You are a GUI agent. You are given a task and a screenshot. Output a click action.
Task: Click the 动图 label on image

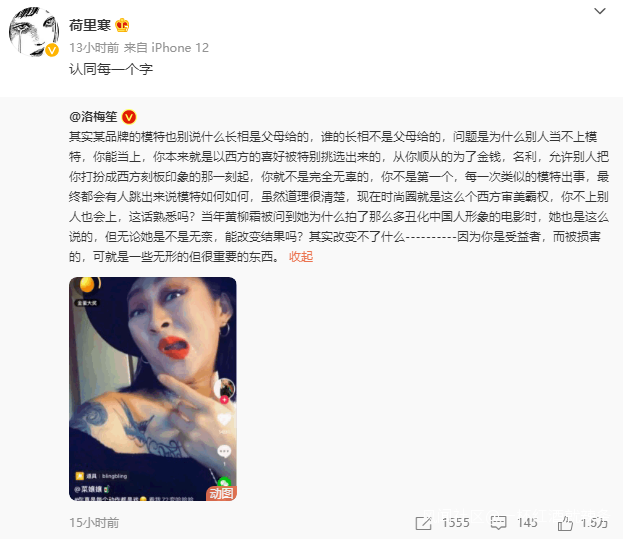(221, 493)
